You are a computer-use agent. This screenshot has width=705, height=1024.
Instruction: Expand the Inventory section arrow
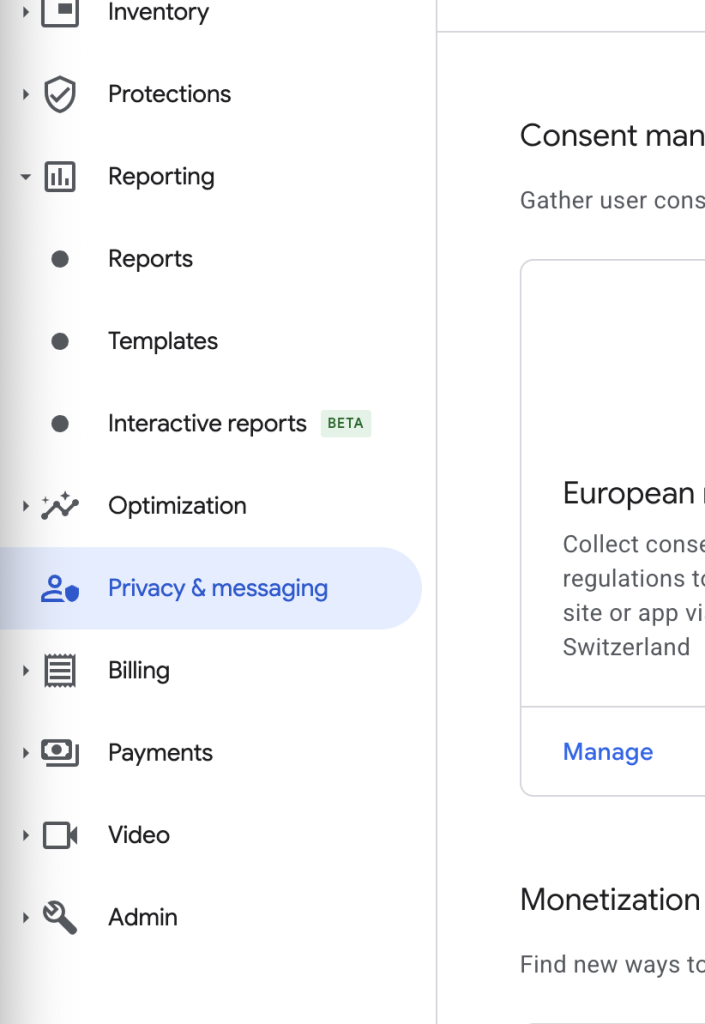coord(25,12)
